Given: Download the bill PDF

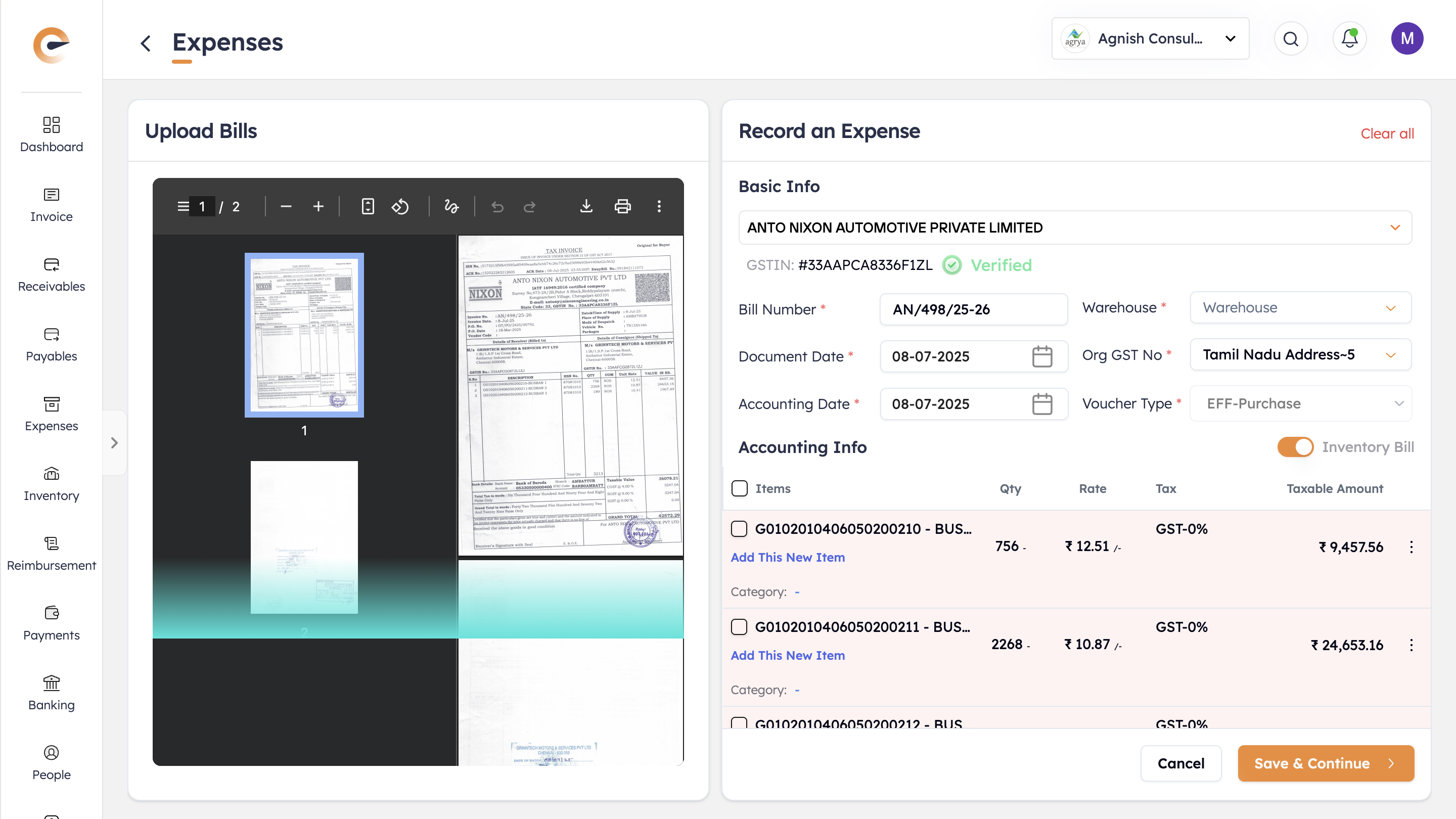Looking at the screenshot, I should point(586,206).
